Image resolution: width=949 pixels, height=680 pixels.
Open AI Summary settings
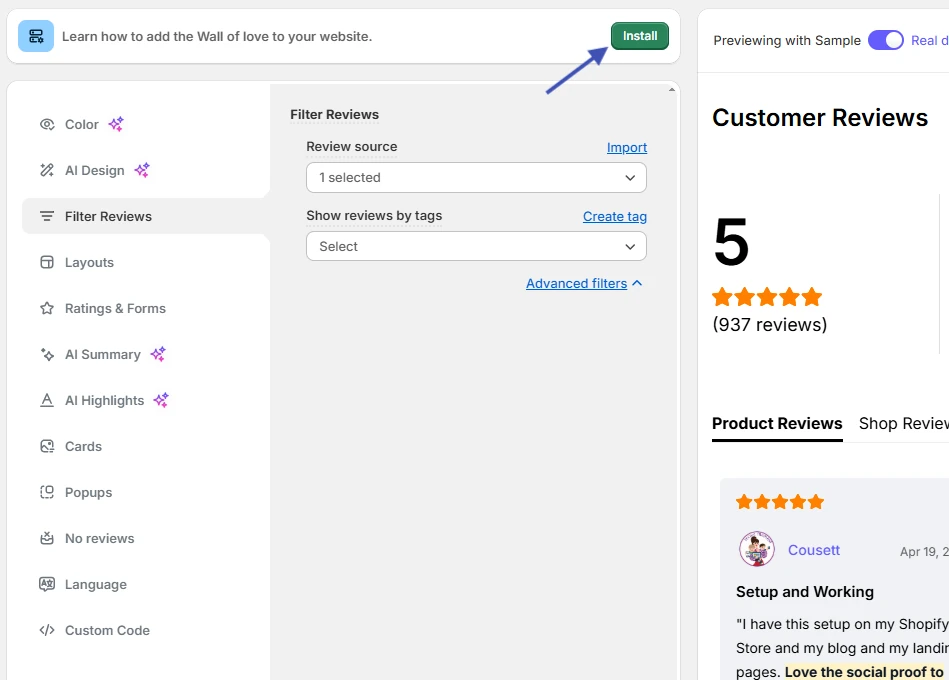102,354
